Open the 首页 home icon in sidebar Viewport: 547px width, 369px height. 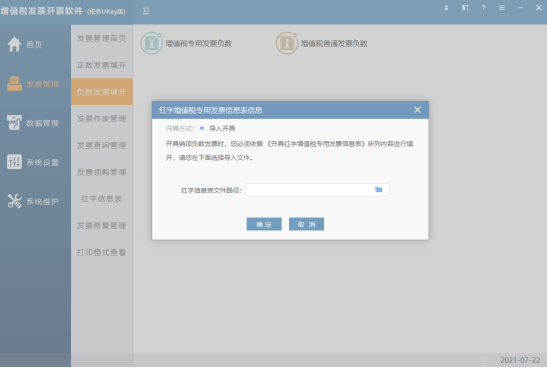[x=14, y=44]
